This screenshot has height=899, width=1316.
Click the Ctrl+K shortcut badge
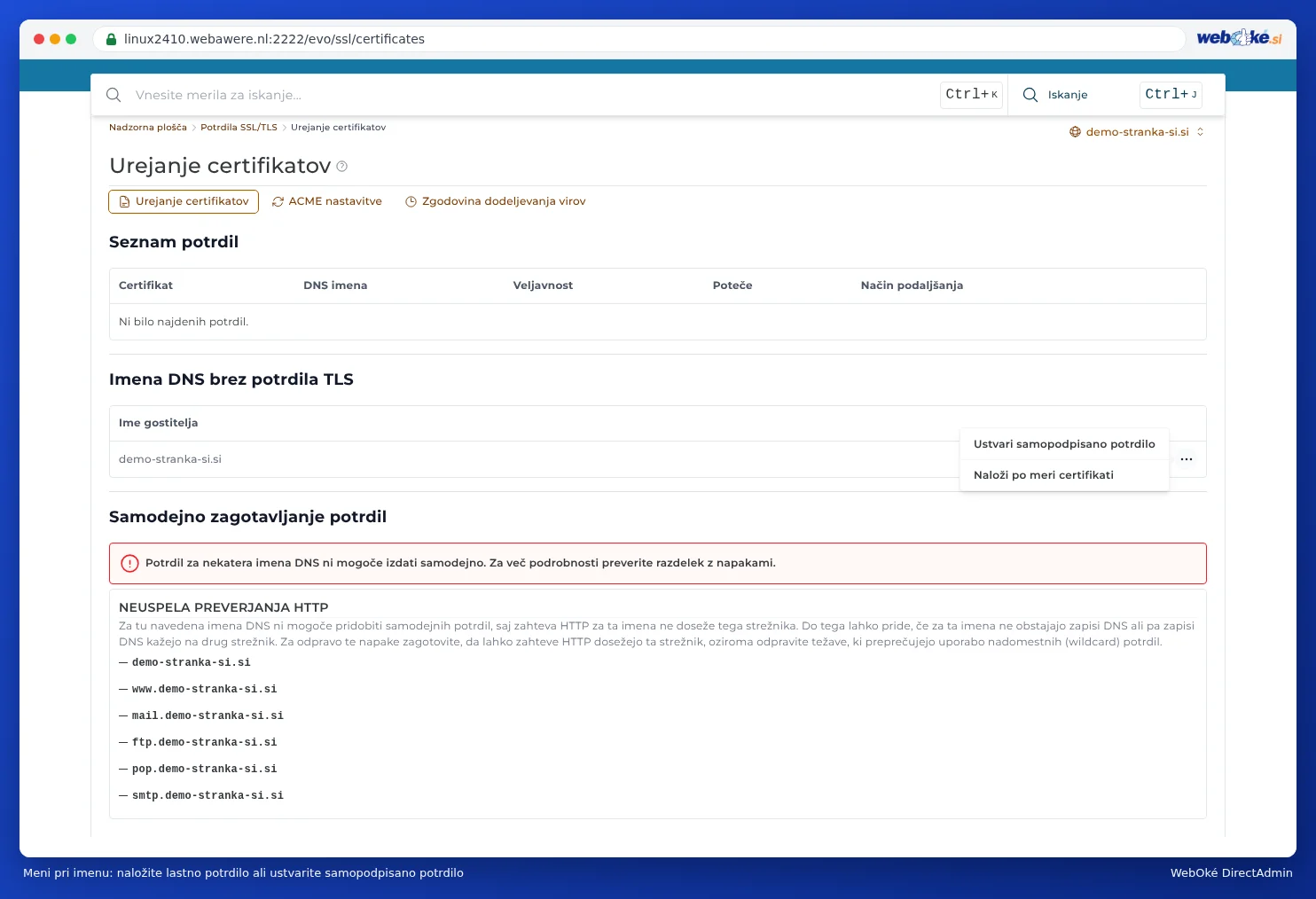click(971, 95)
